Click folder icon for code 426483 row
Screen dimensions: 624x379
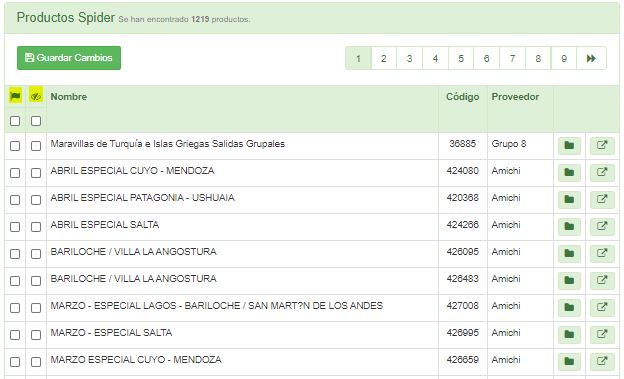[569, 281]
